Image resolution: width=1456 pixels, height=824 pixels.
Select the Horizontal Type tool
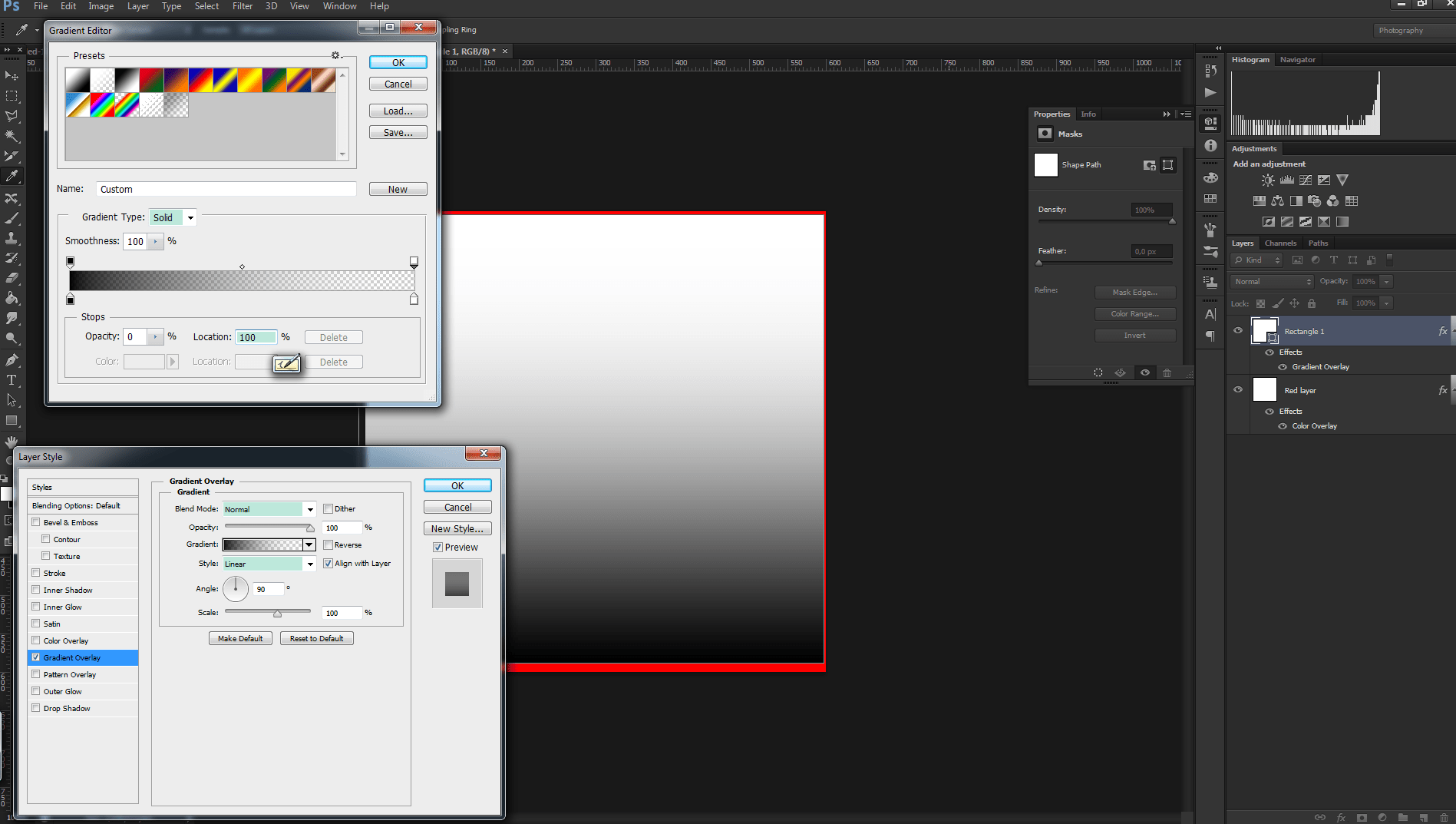tap(12, 379)
